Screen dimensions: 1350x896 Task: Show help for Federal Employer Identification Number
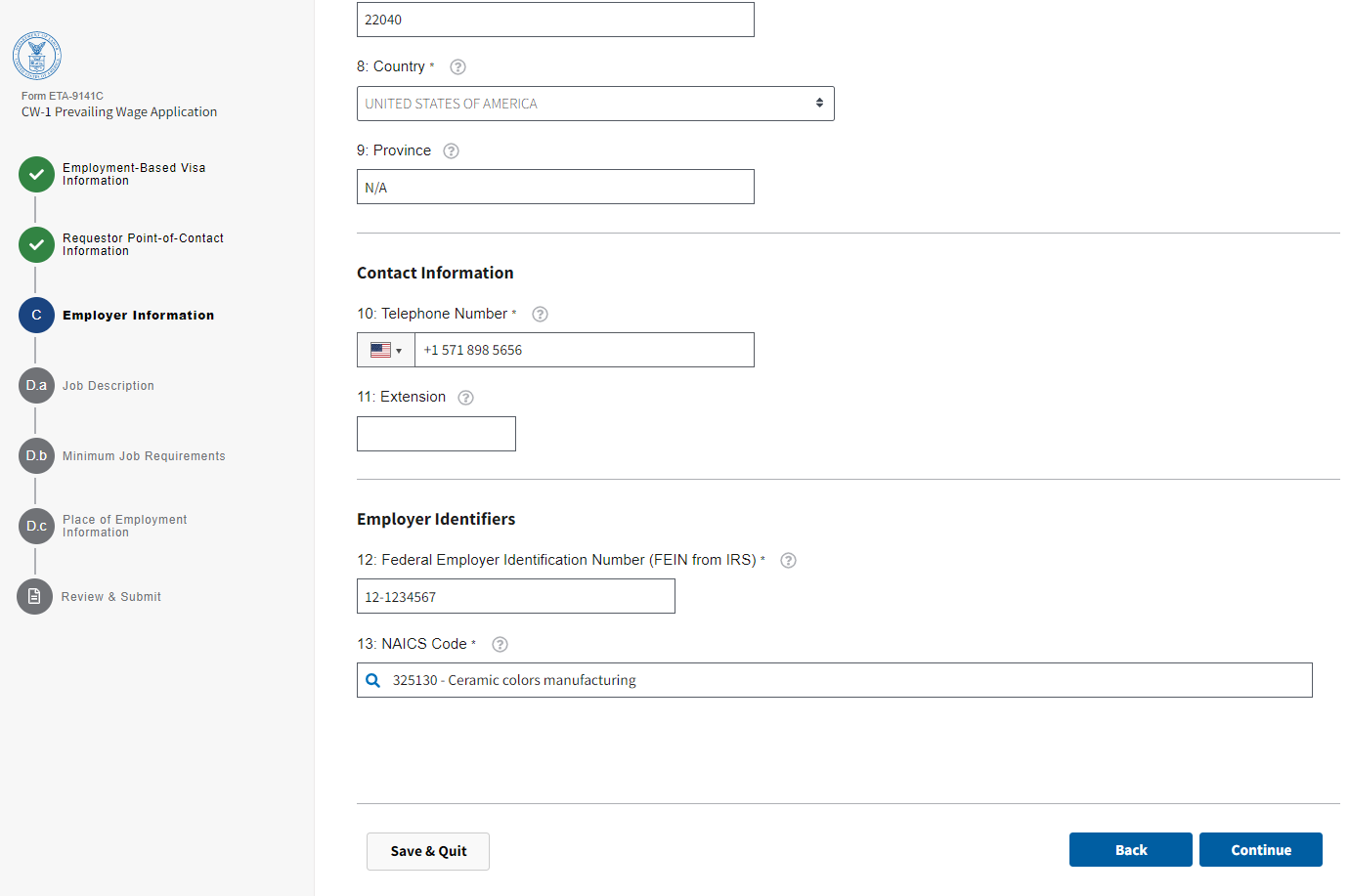[788, 561]
